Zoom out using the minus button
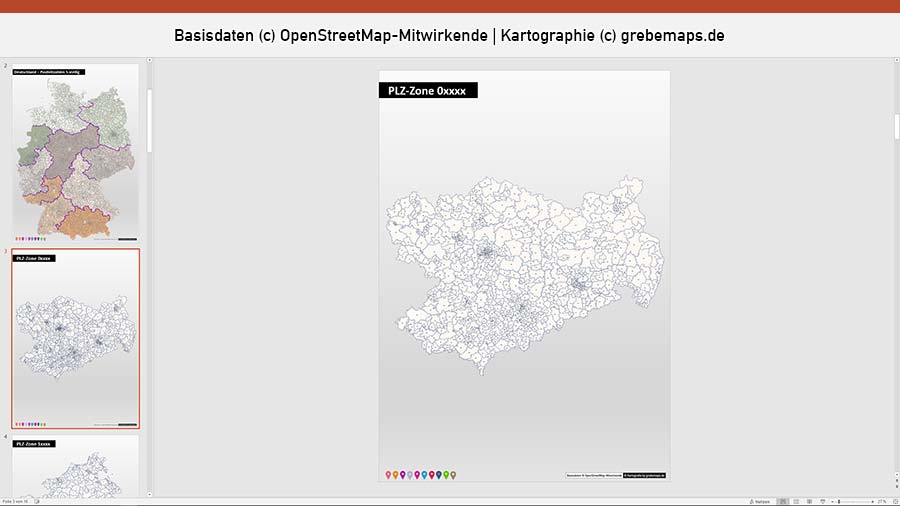 pyautogui.click(x=832, y=501)
